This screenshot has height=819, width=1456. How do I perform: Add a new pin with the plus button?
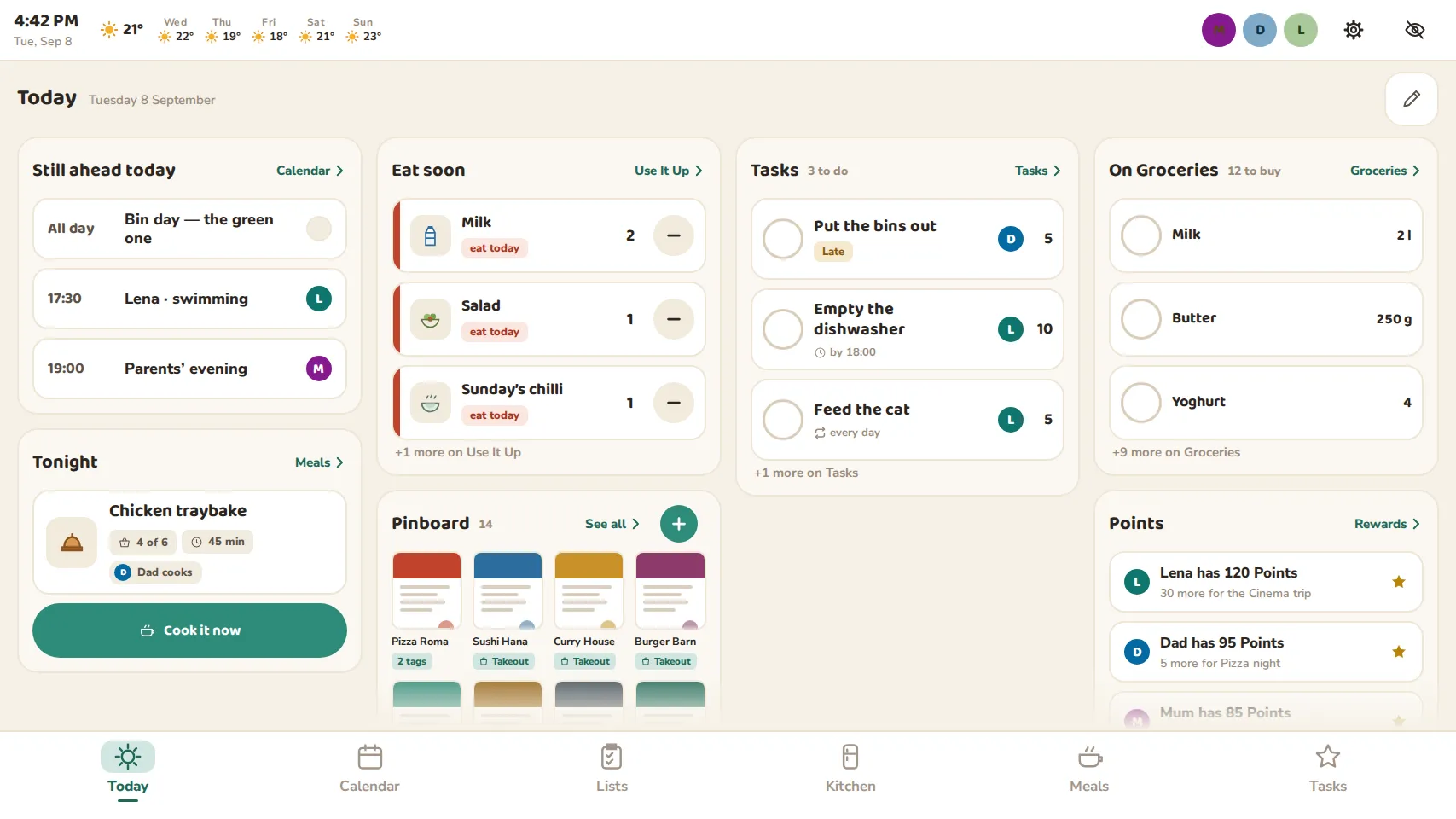(679, 524)
